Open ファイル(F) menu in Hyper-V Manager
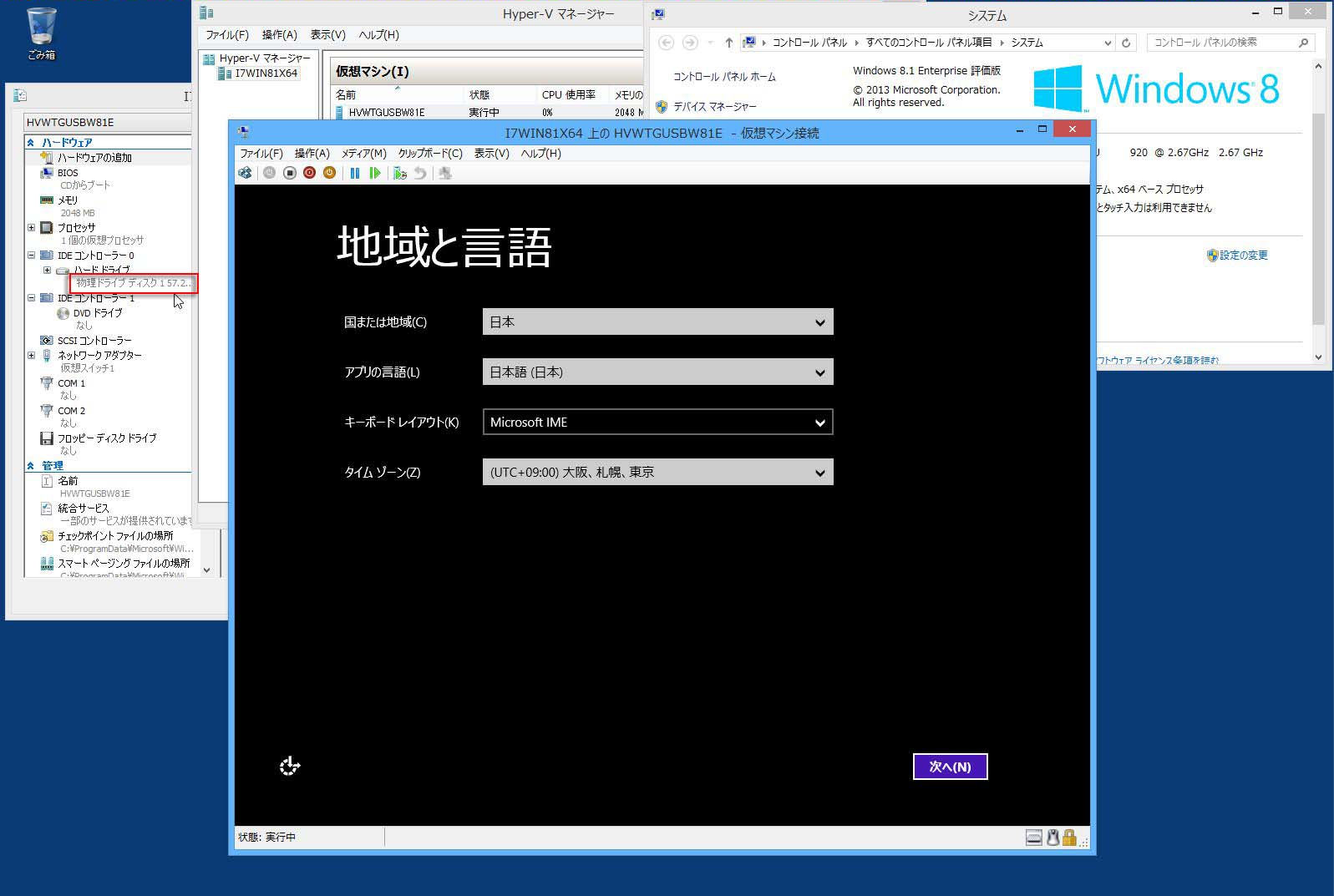Screen dimensions: 1334x896 (x=227, y=34)
